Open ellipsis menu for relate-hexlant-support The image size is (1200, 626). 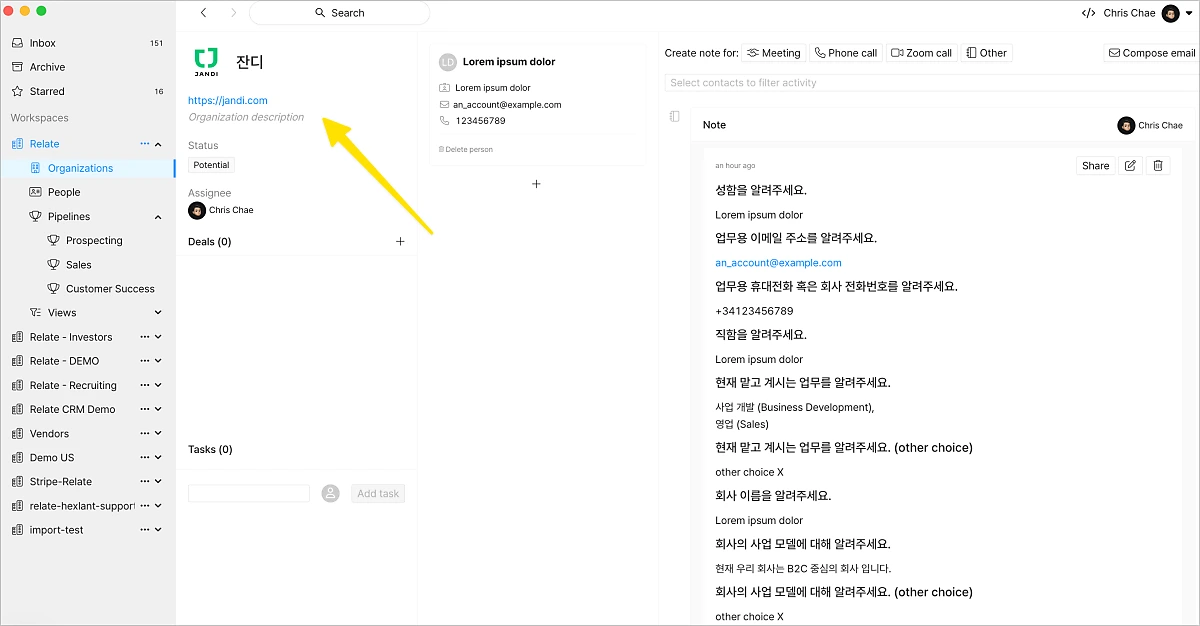coord(145,506)
